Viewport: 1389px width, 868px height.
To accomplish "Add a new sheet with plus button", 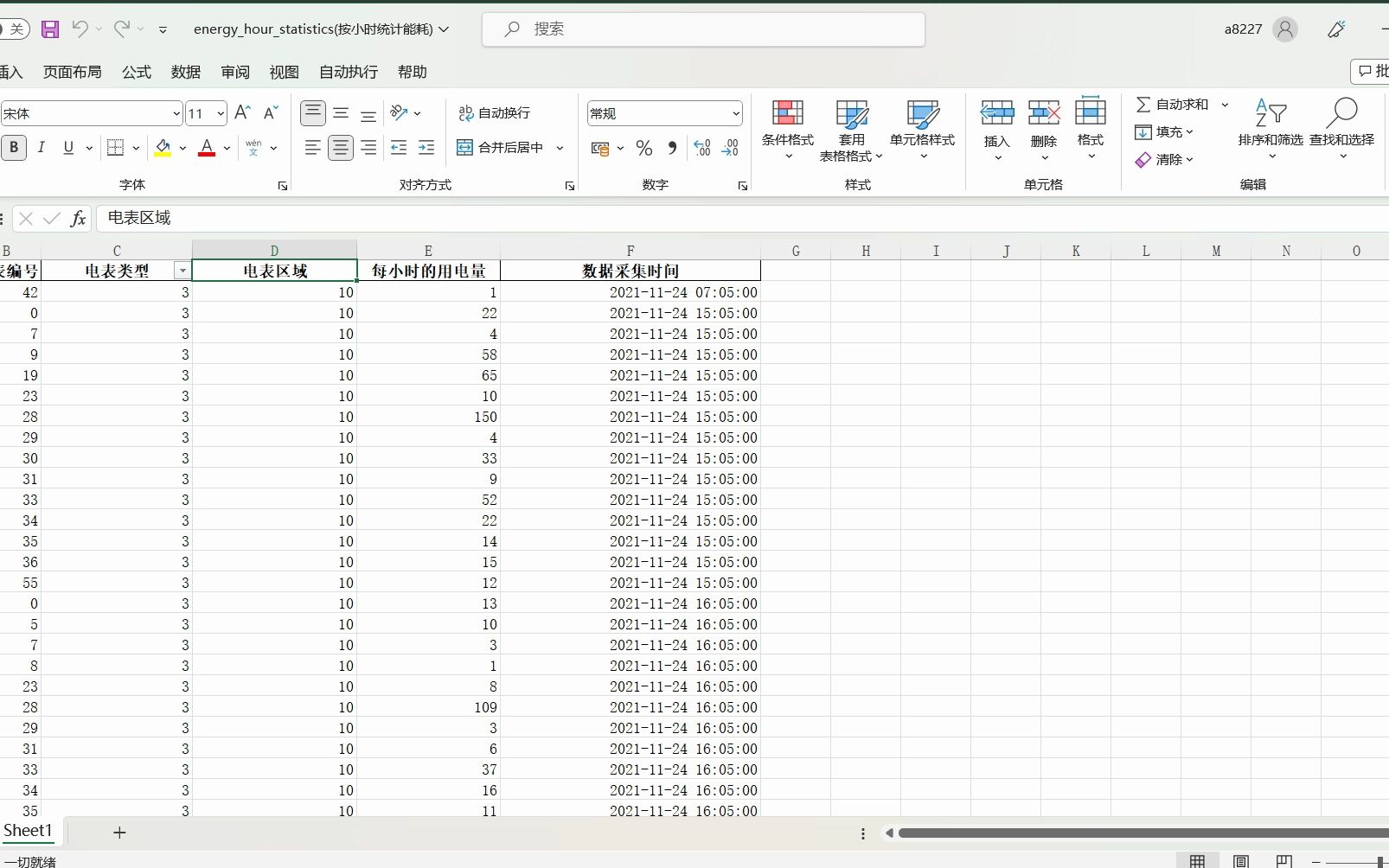I will [119, 833].
